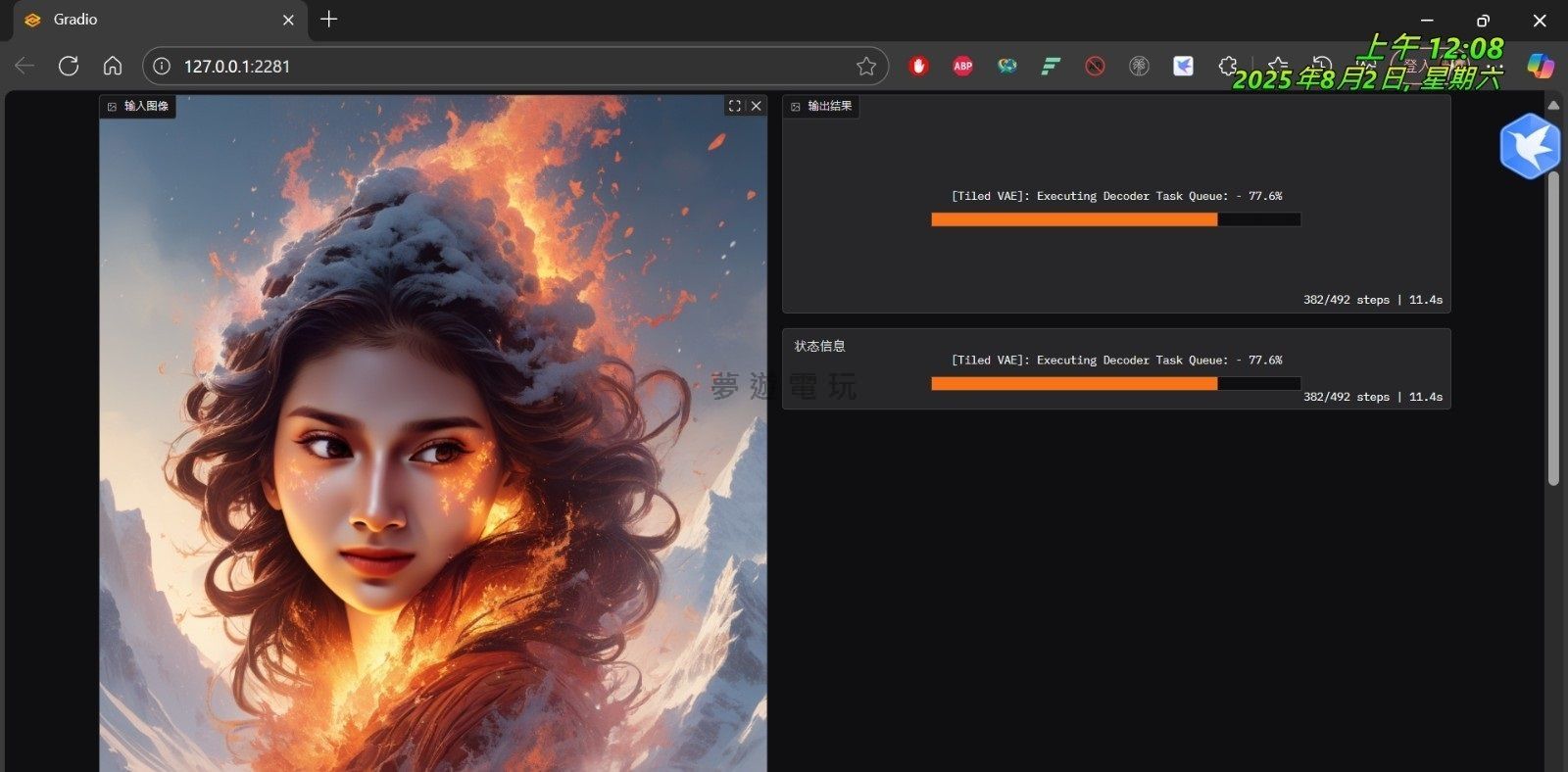Launch Copilot from the browser toolbar

tap(1540, 66)
